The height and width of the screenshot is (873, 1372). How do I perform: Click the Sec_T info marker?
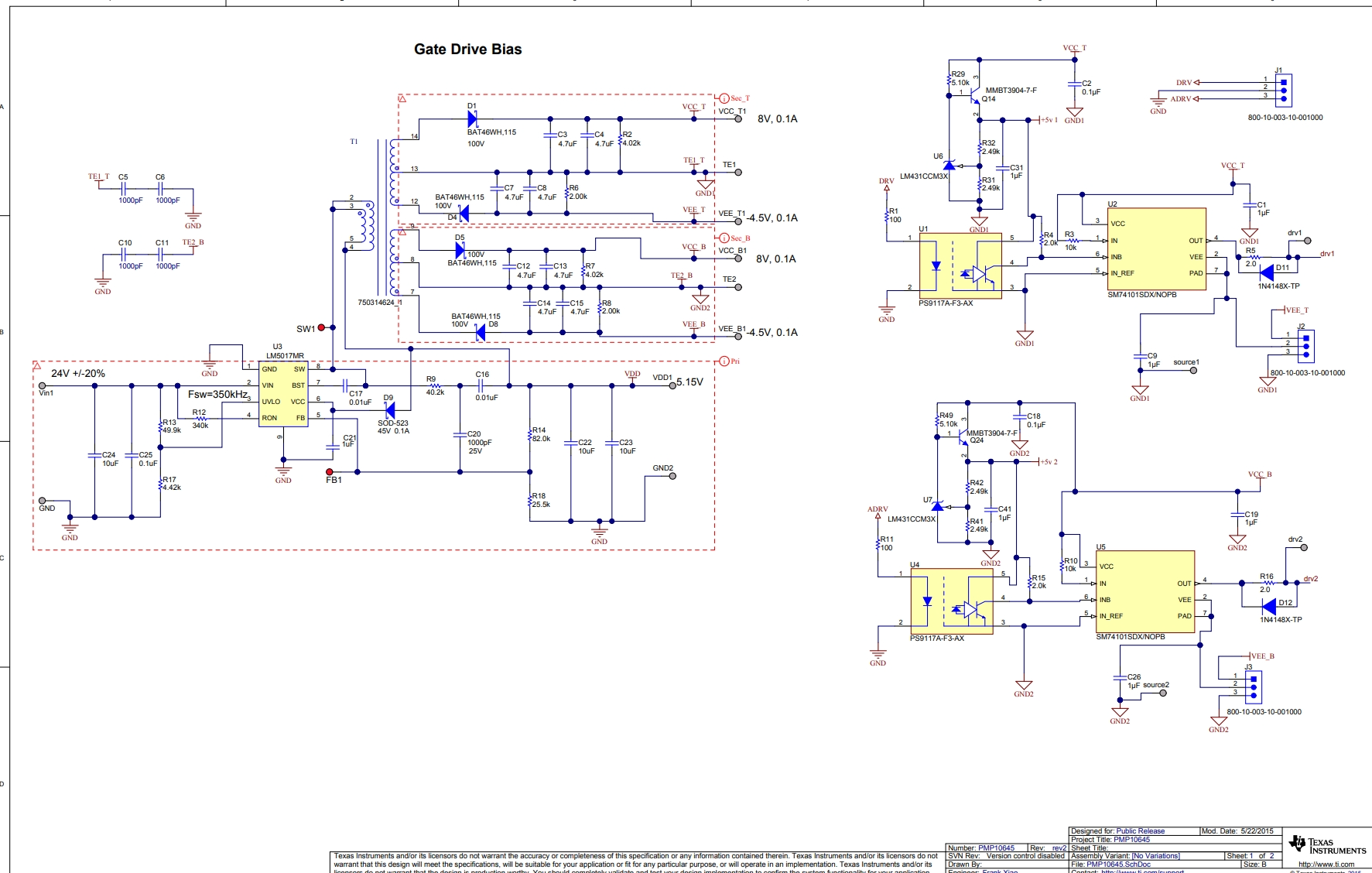(x=724, y=98)
